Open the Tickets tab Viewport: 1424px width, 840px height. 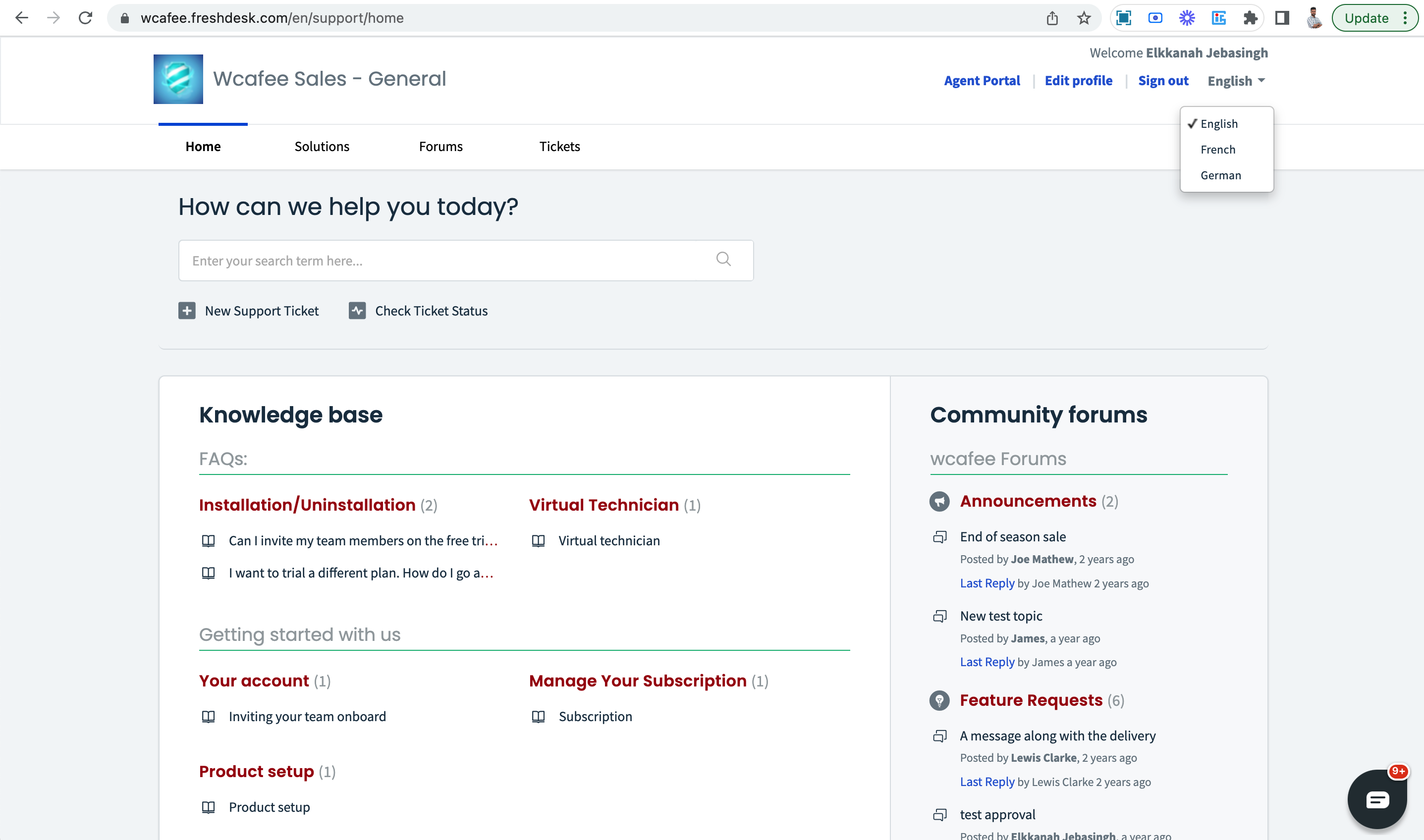(x=559, y=147)
